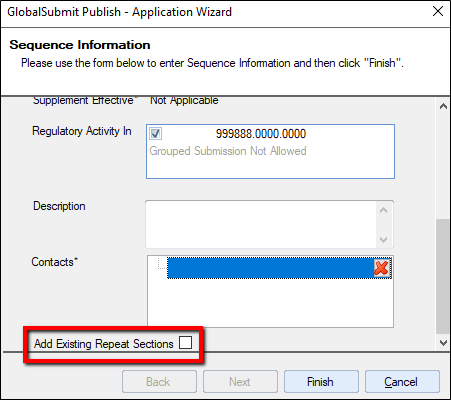Click the 'Sequence Information' heading
The height and width of the screenshot is (400, 451).
pyautogui.click(x=80, y=45)
